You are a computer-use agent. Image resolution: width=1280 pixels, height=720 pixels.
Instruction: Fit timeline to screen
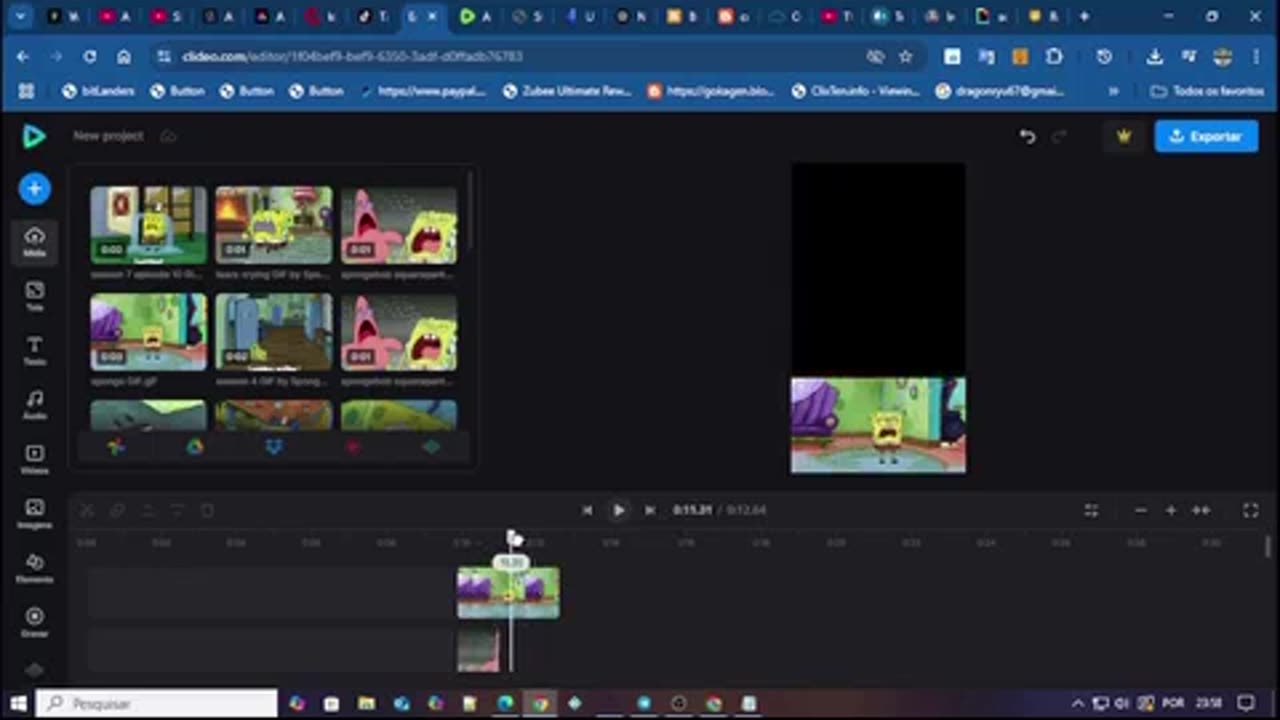1201,510
